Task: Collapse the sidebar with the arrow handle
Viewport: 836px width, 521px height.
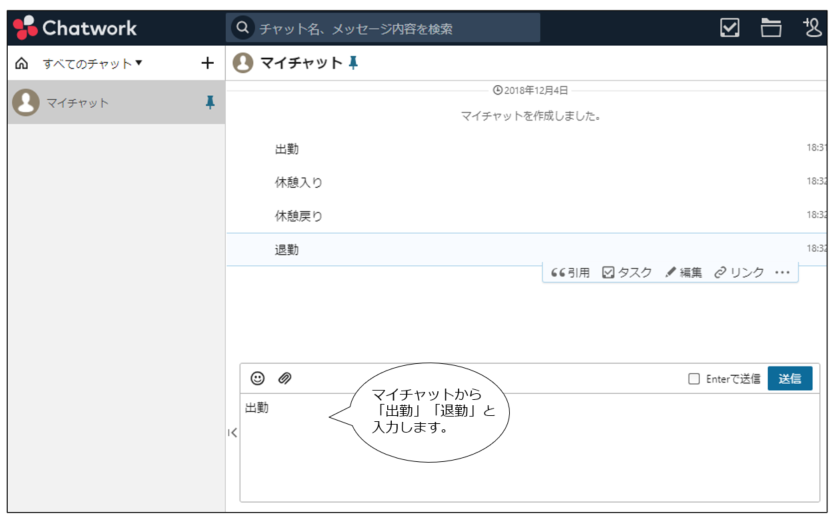Action: coord(232,433)
